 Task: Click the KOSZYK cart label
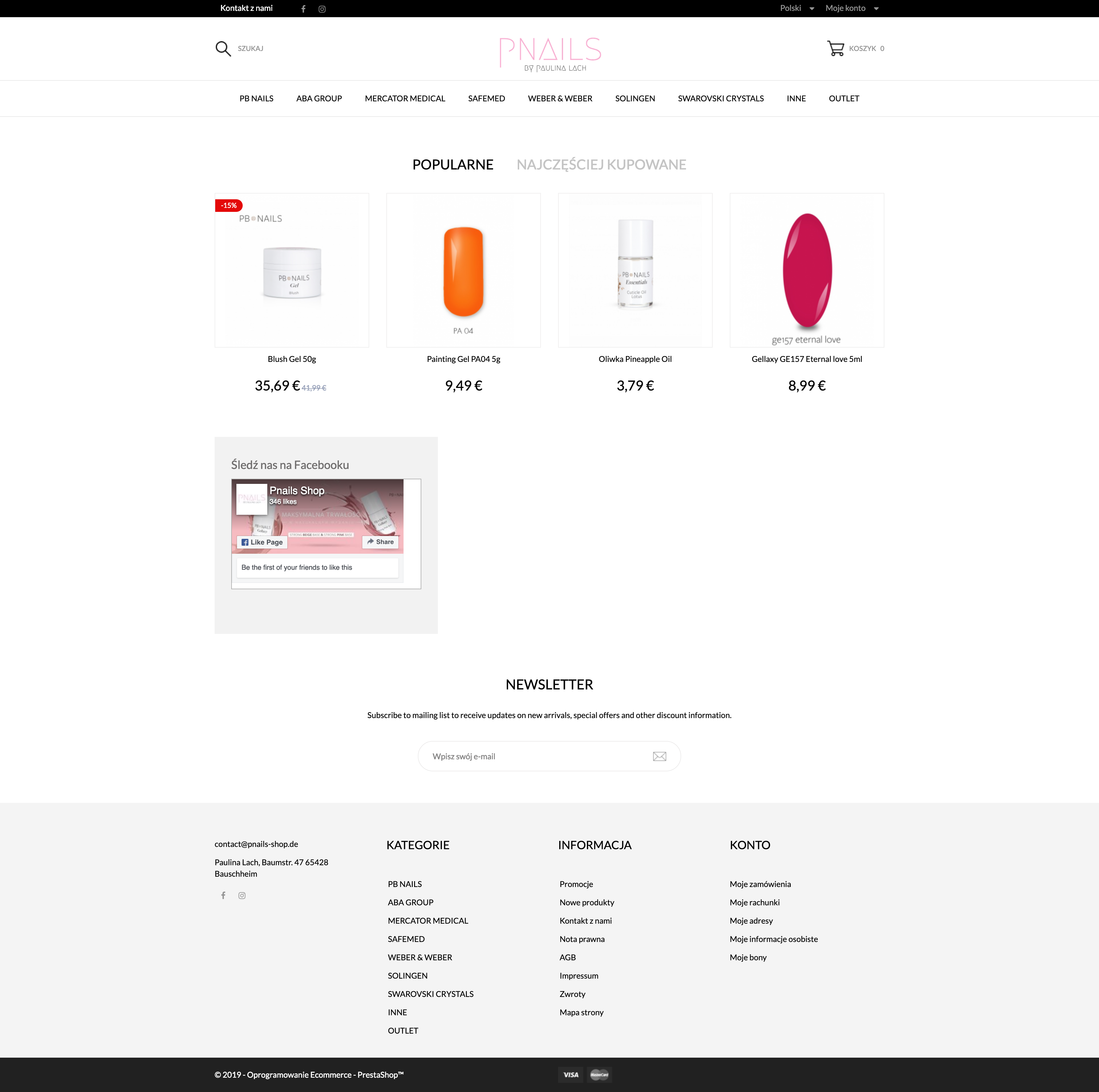862,48
